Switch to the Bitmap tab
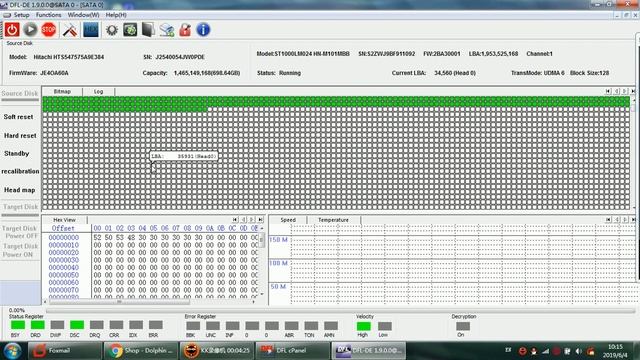 pos(62,91)
